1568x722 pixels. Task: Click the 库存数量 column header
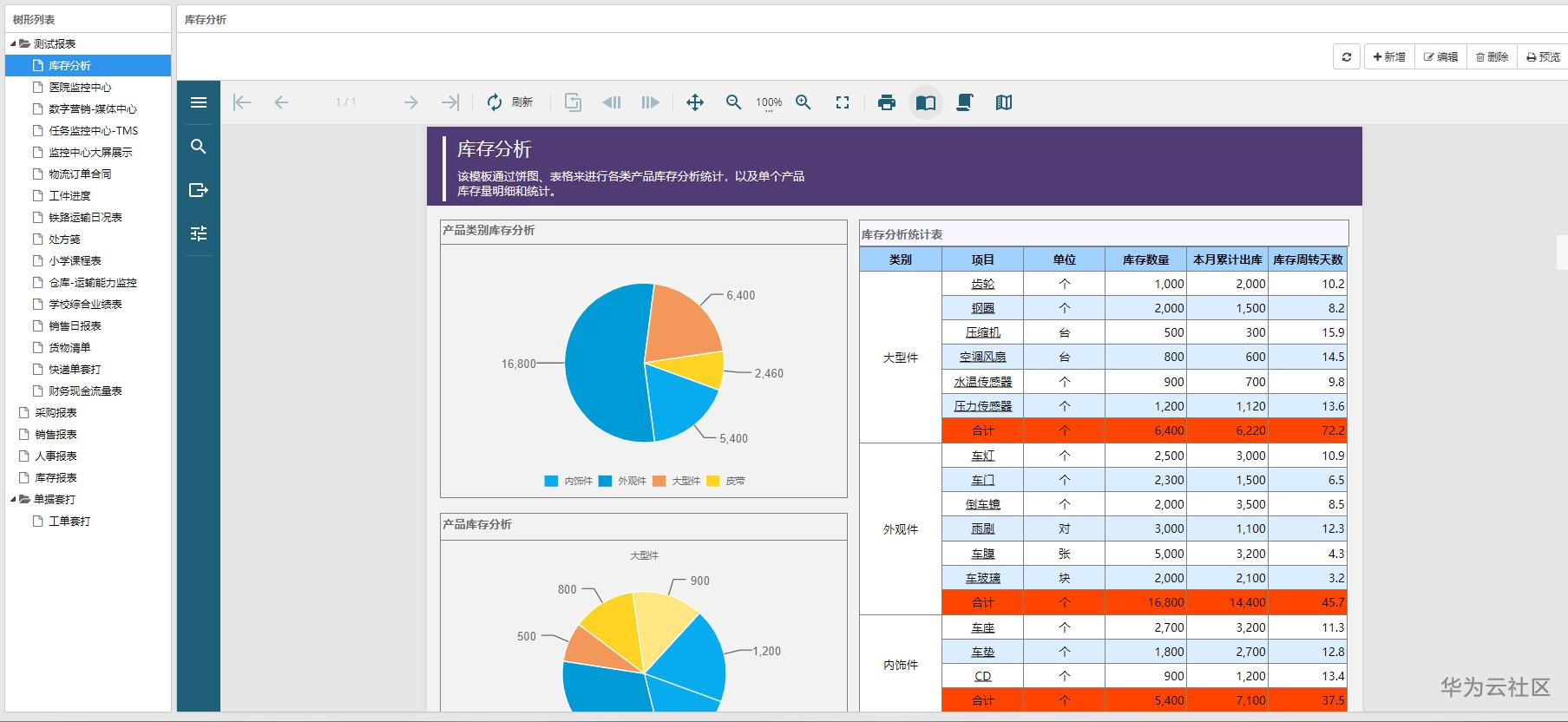pyautogui.click(x=1145, y=259)
